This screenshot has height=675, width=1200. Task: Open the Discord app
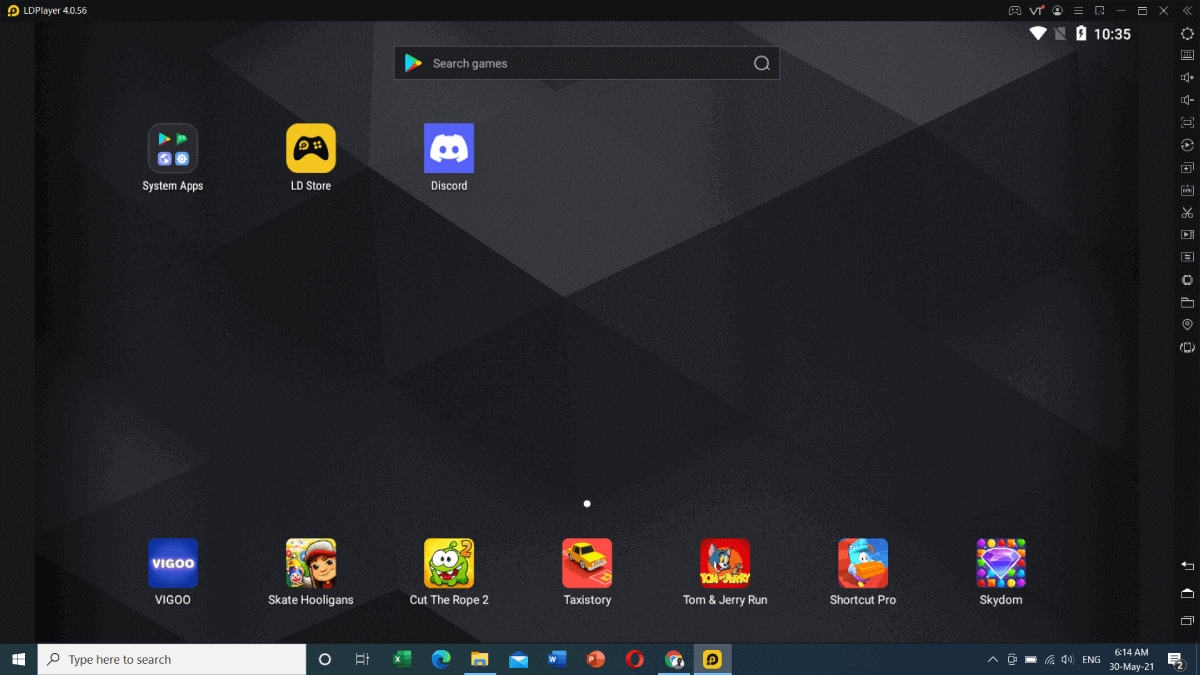[x=449, y=148]
